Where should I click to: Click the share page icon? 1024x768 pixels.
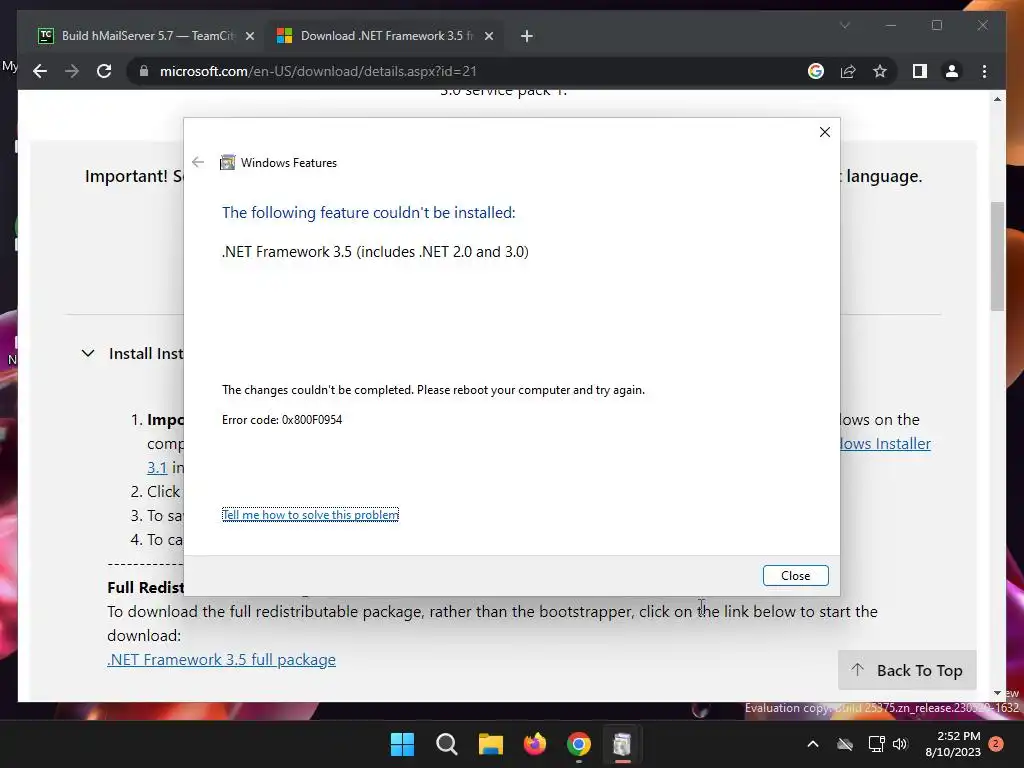(848, 71)
